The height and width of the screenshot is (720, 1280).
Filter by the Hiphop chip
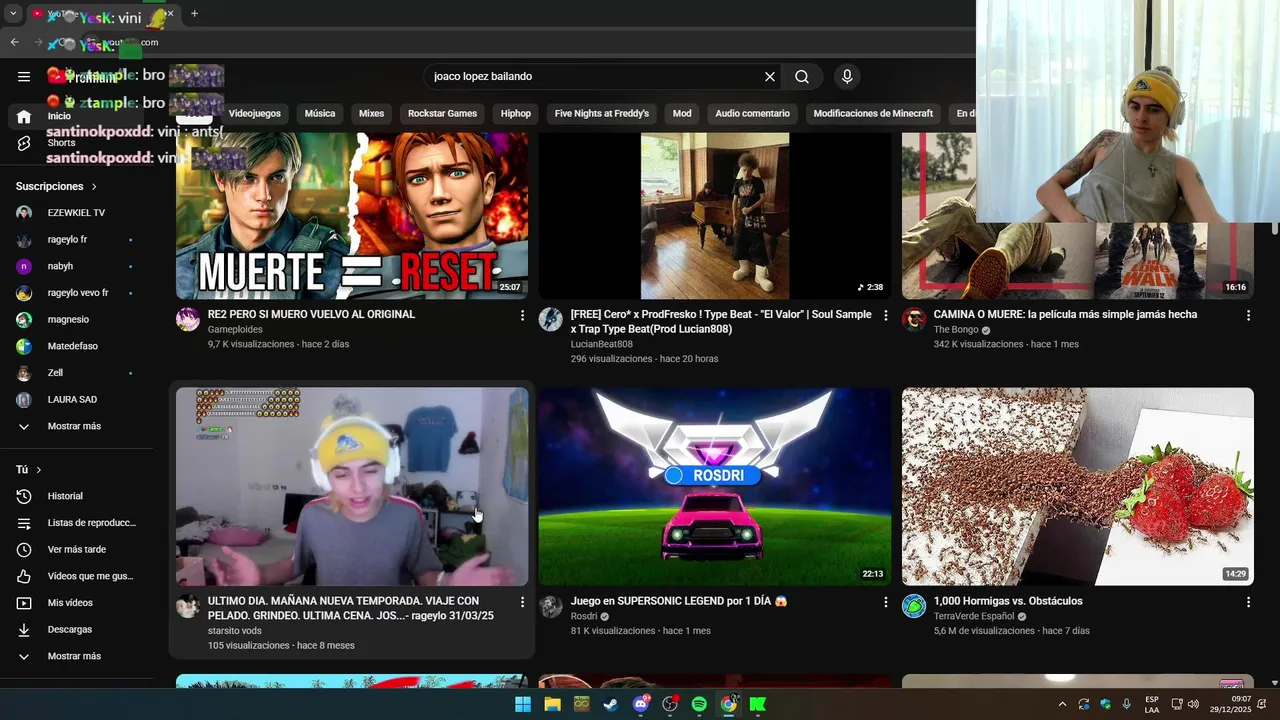[x=516, y=114]
